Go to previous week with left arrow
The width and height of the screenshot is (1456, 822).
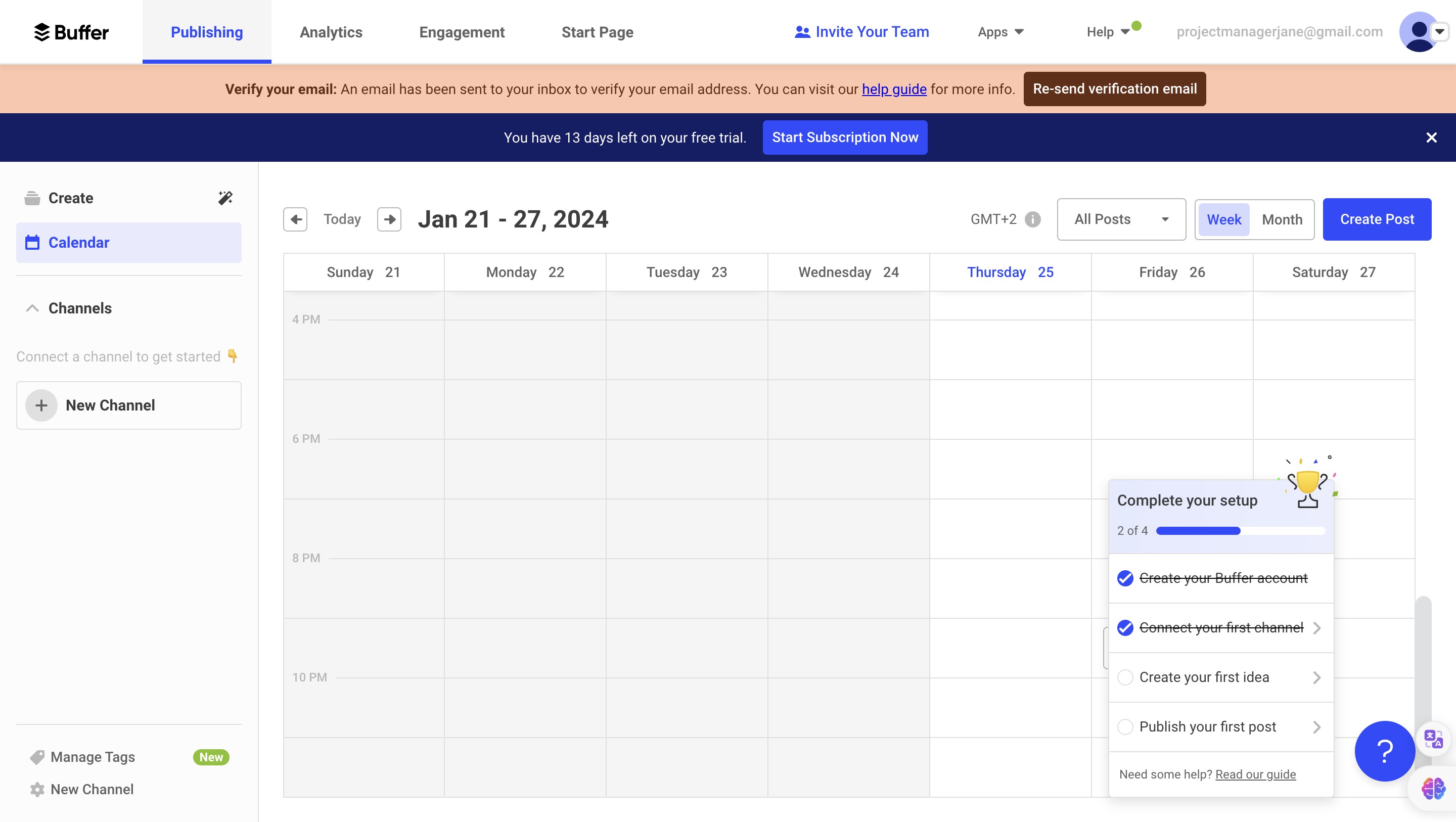click(x=295, y=219)
